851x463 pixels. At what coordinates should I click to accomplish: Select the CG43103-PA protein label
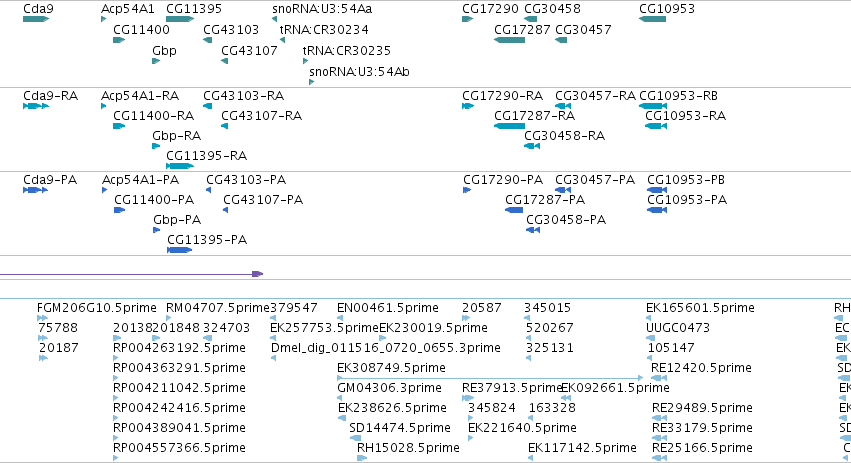click(x=246, y=180)
